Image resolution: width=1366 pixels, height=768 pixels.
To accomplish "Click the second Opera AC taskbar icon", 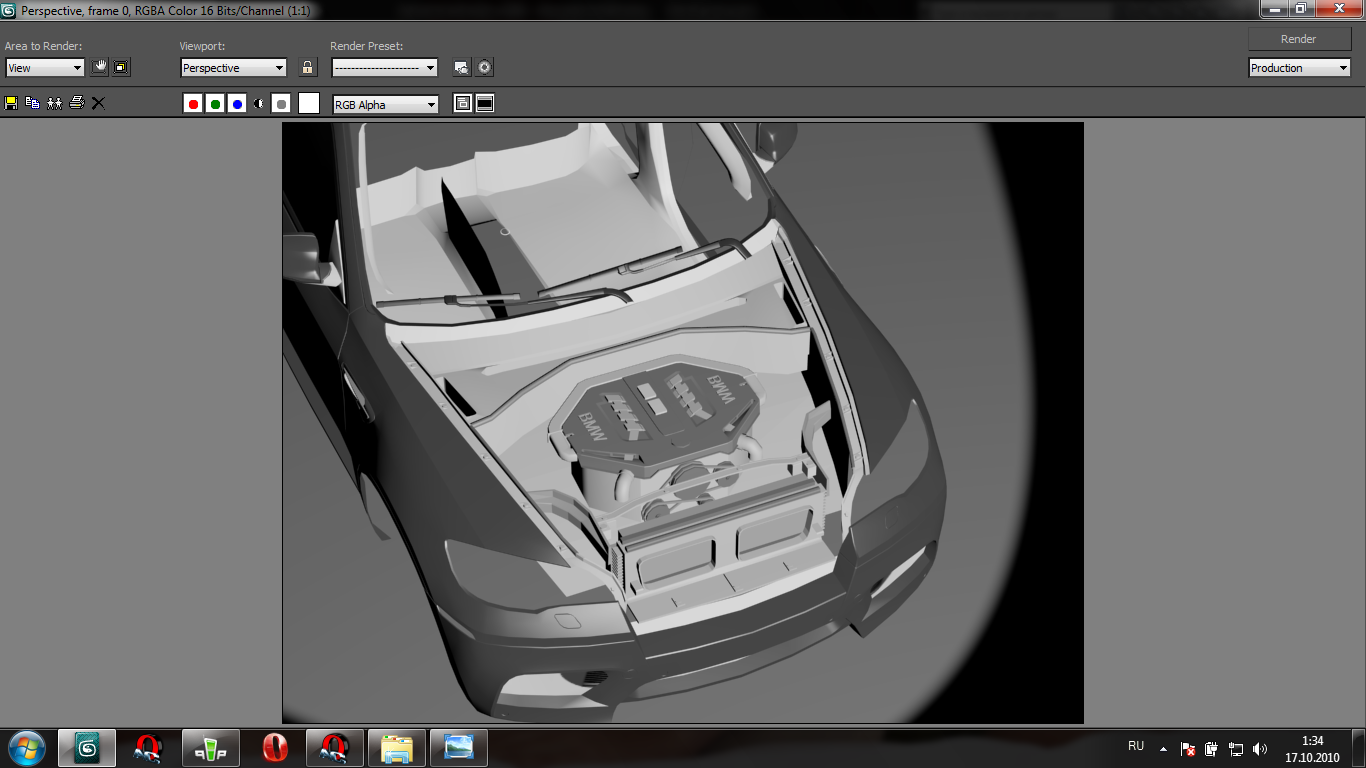I will pos(335,748).
